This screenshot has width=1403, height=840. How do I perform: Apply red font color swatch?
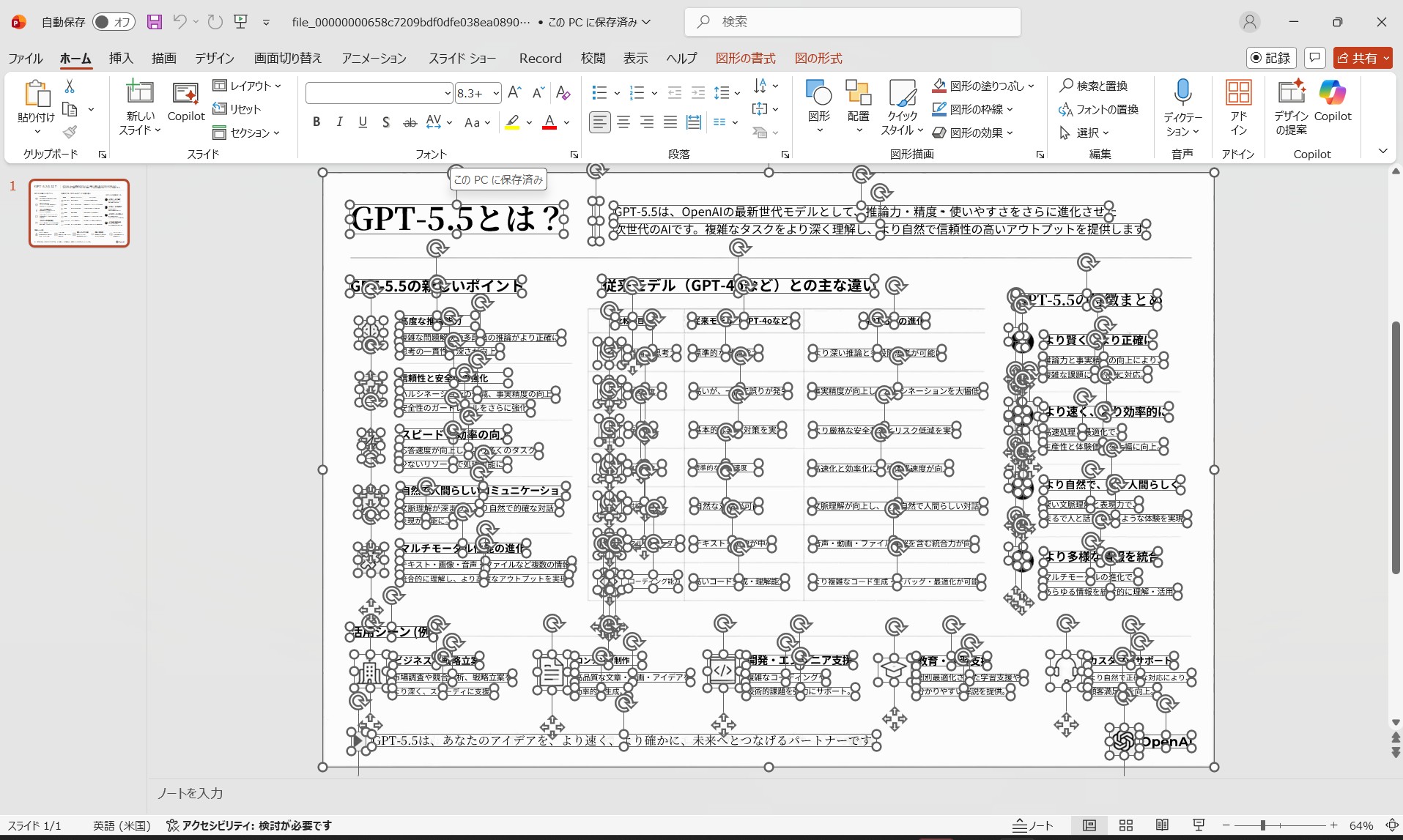[x=549, y=122]
